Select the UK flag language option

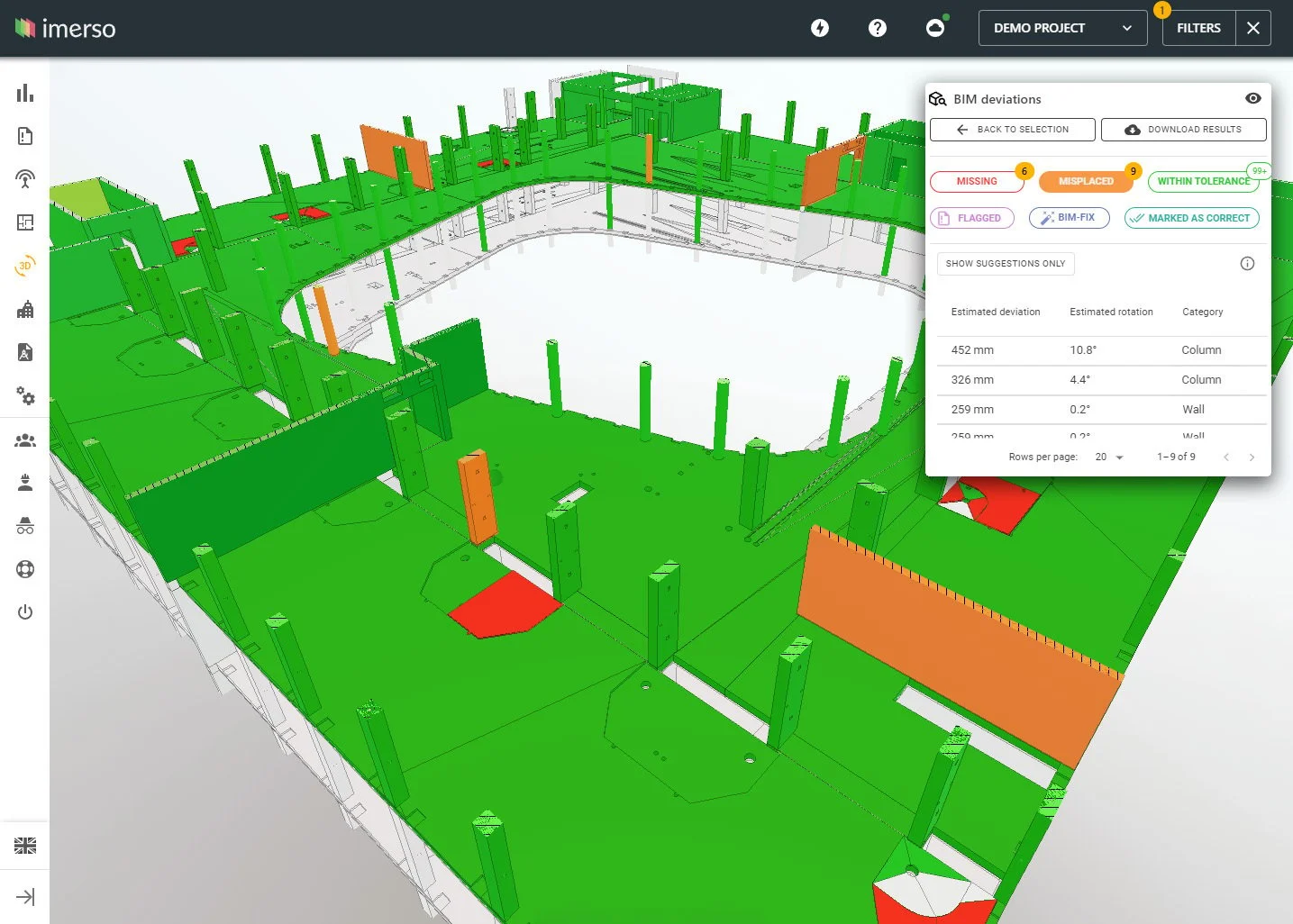(24, 845)
